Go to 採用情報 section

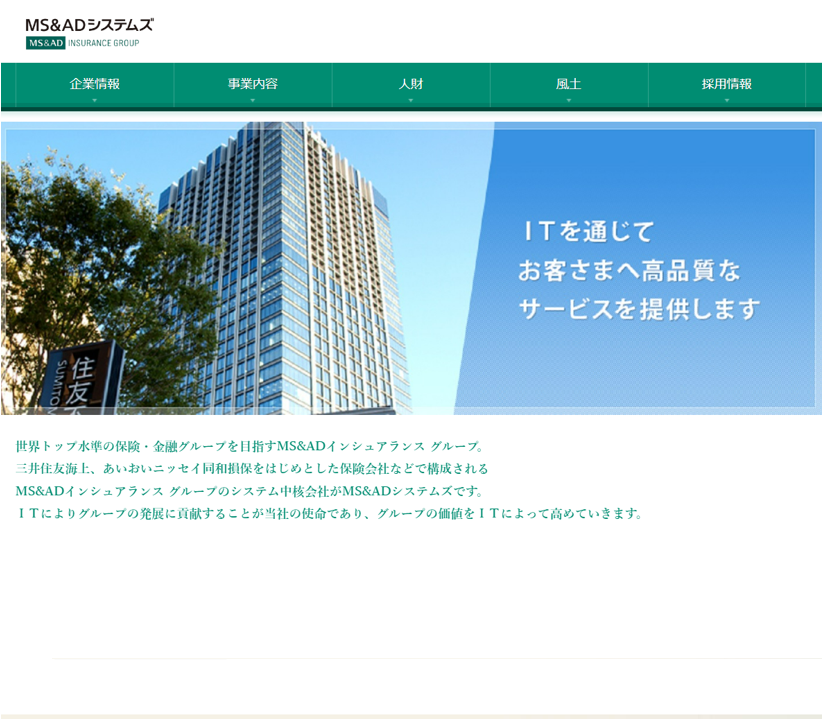pos(727,84)
